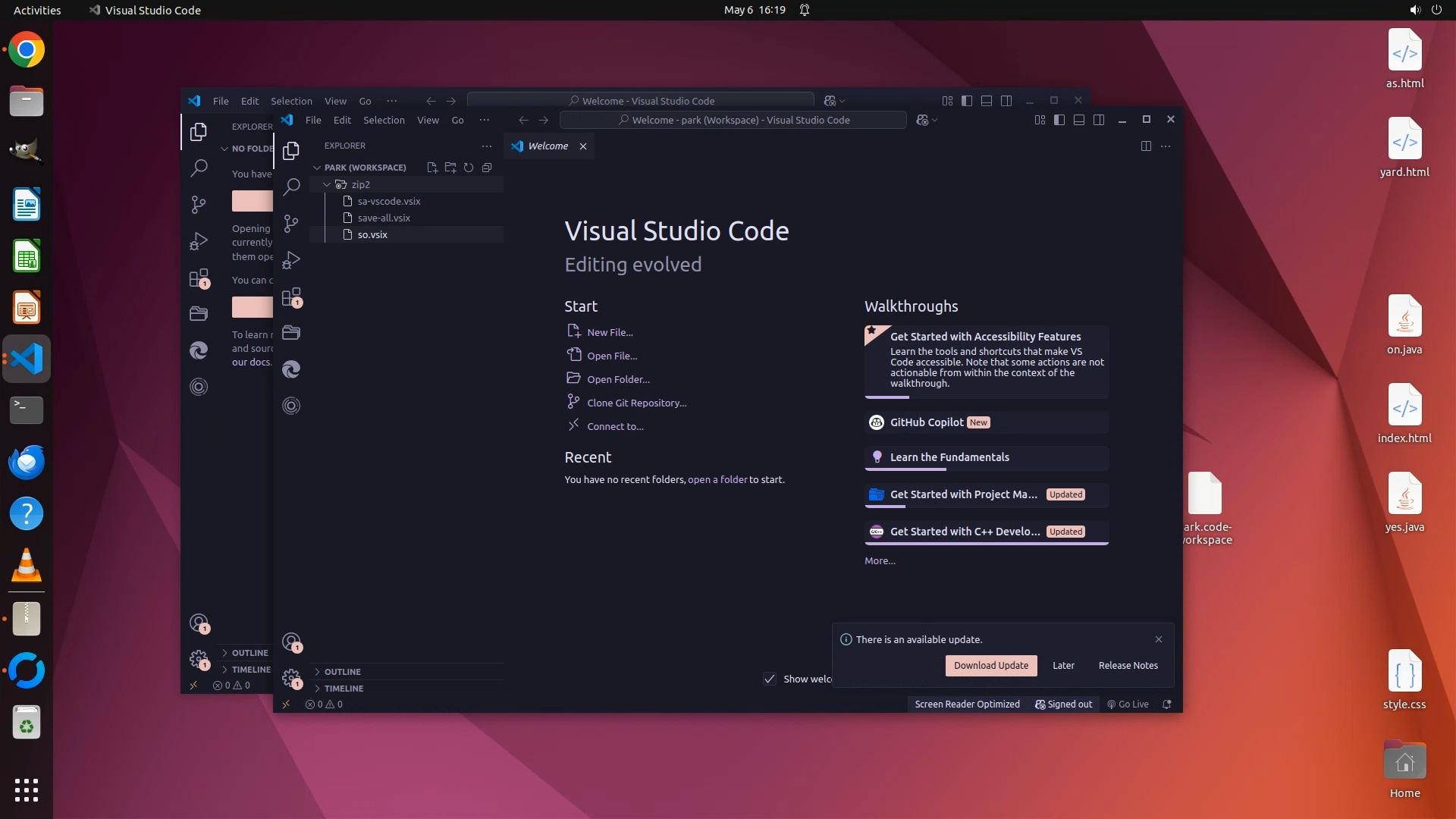1456x819 pixels.
Task: Launch Google Chrome from the dock
Action: click(27, 50)
